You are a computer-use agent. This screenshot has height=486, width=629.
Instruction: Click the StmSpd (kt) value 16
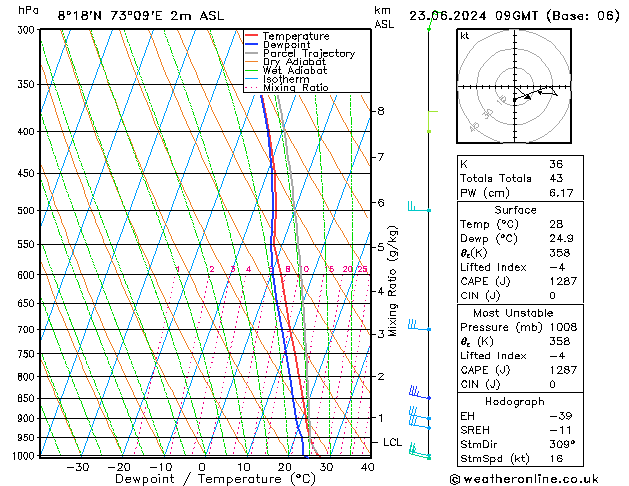click(556, 459)
